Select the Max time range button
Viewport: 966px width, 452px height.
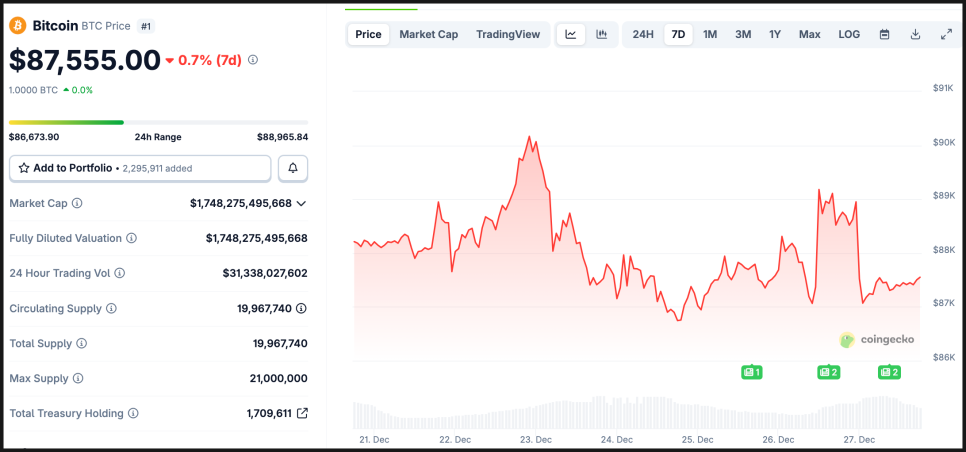tap(809, 34)
